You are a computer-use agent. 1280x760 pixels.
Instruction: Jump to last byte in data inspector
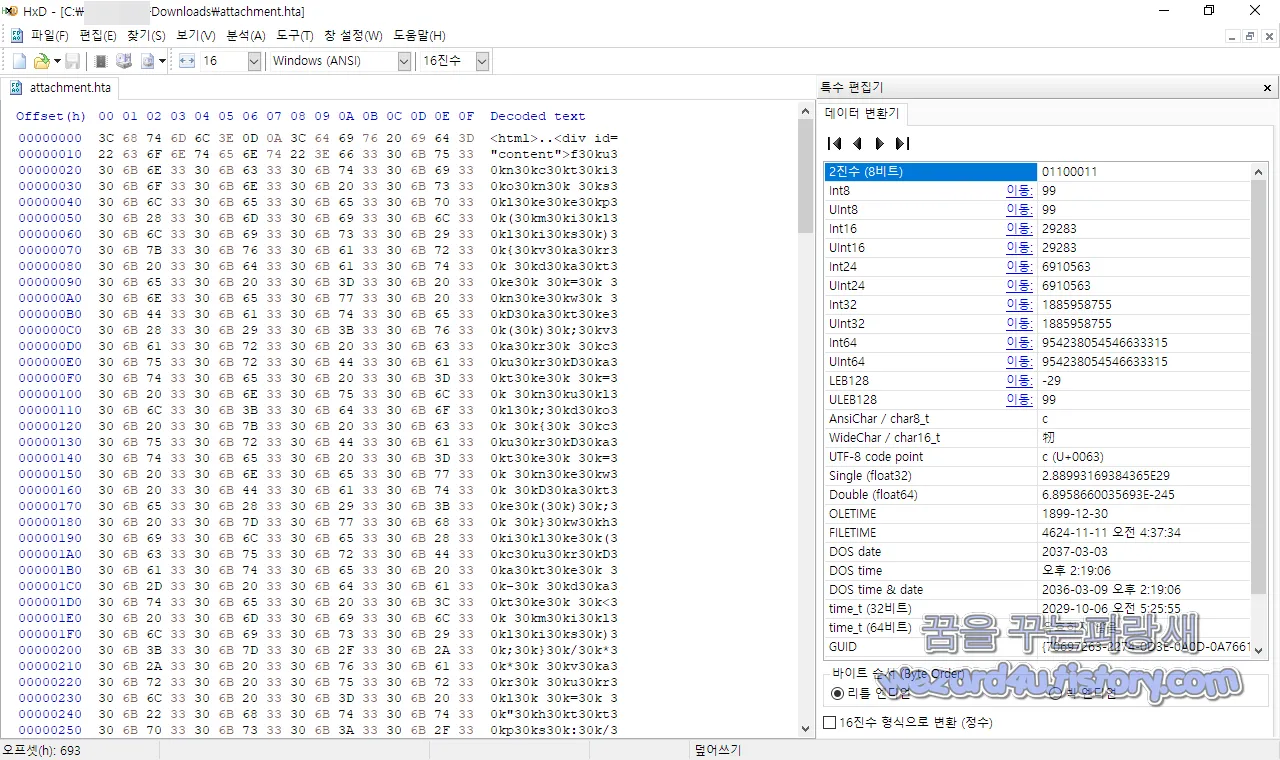click(902, 143)
